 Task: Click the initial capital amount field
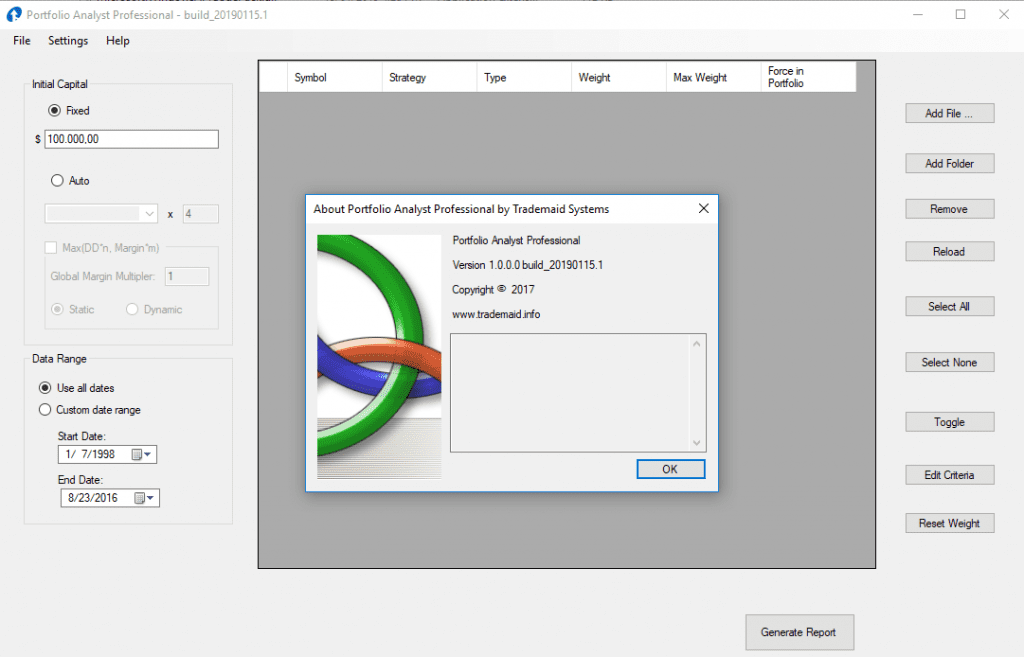pyautogui.click(x=131, y=139)
